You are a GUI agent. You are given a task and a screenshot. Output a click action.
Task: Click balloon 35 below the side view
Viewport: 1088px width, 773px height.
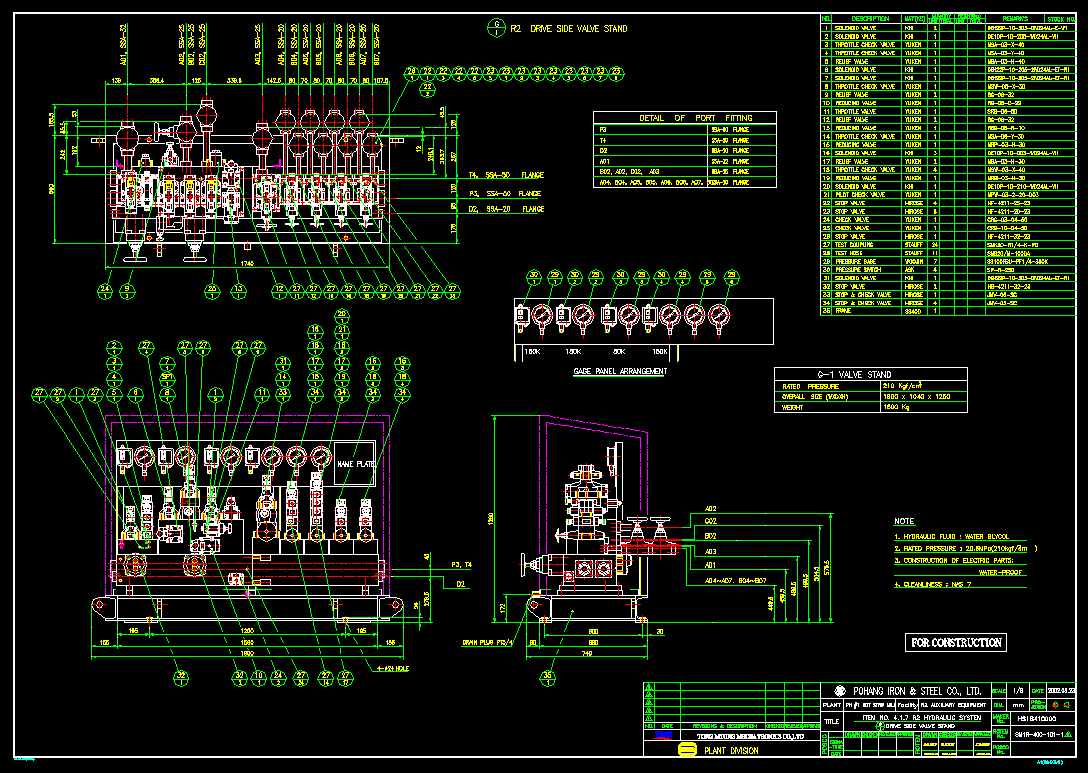[x=547, y=677]
